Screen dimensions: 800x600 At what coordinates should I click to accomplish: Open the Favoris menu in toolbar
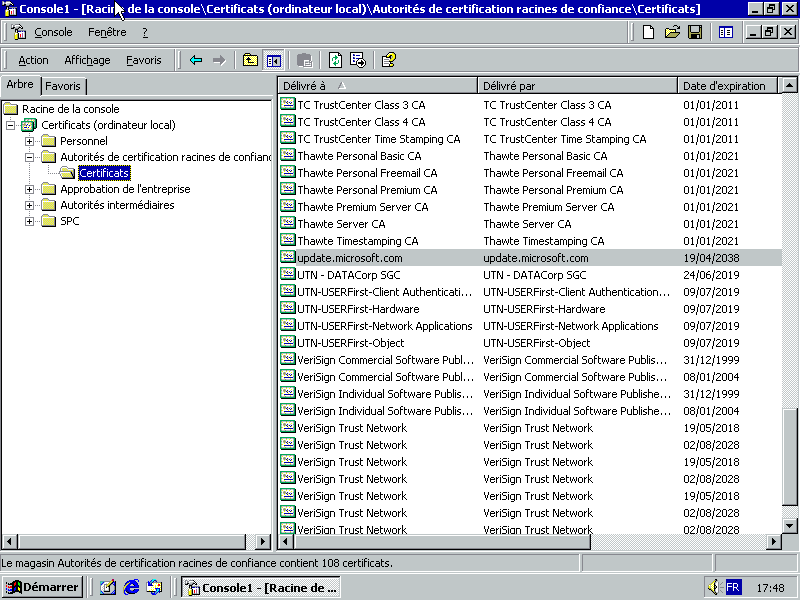point(143,60)
